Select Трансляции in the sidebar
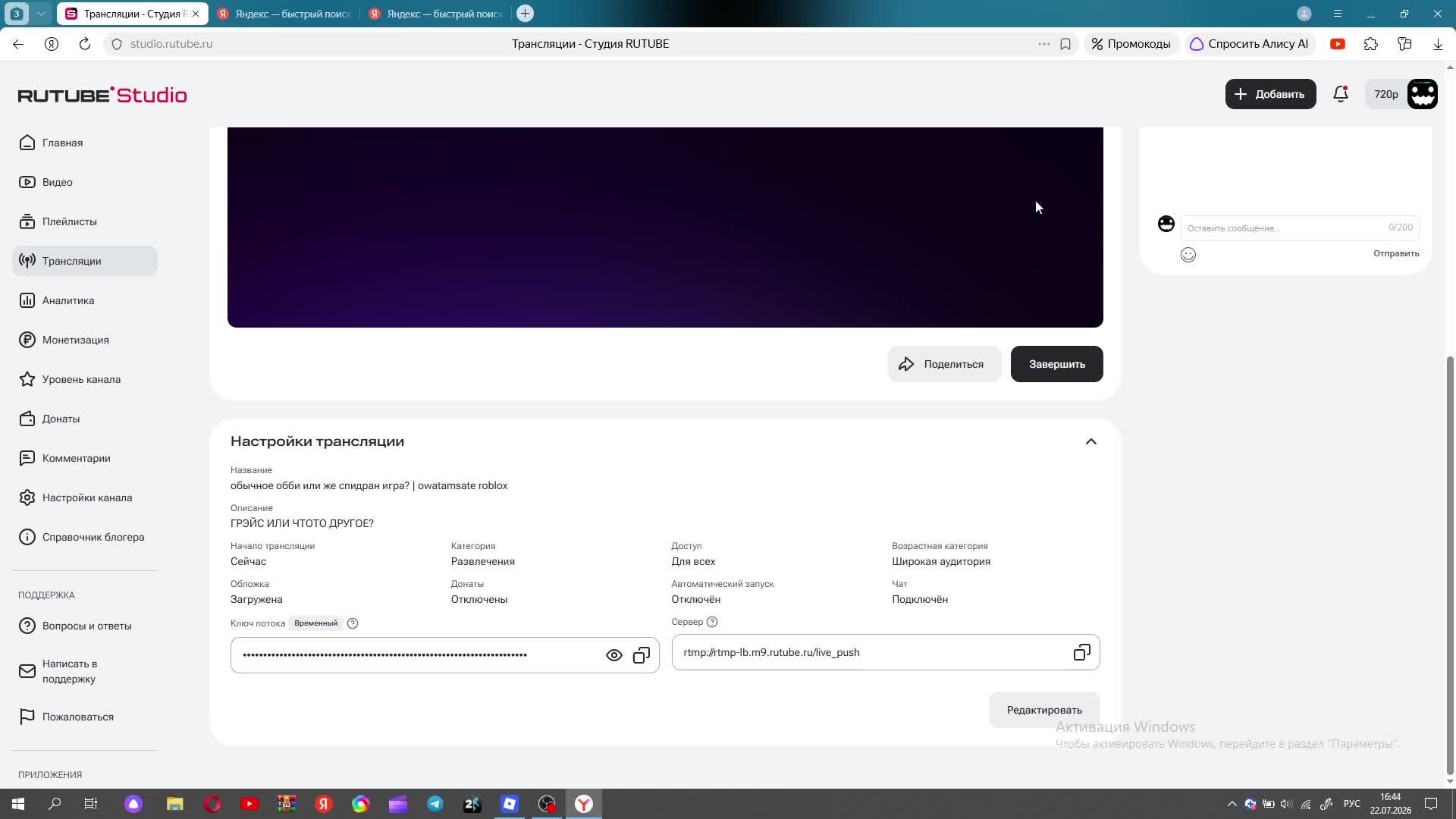Viewport: 1456px width, 819px height. [85, 261]
